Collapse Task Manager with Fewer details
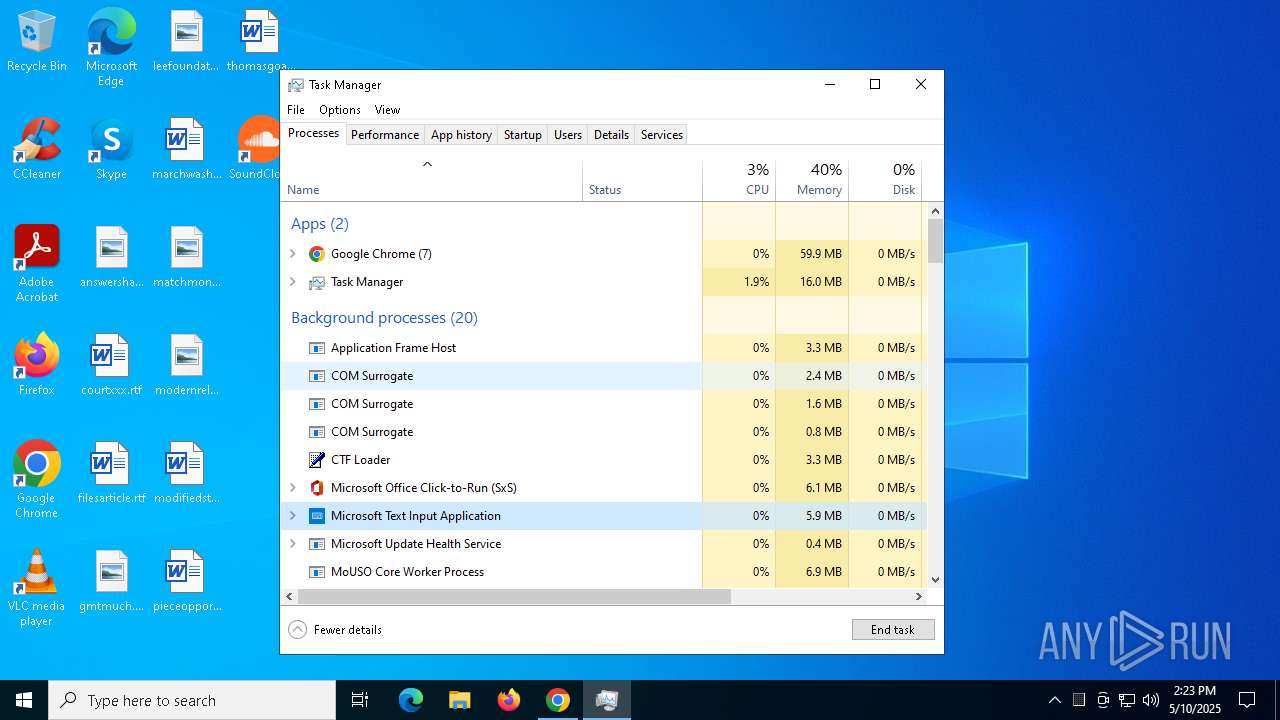Image resolution: width=1280 pixels, height=720 pixels. (x=335, y=630)
